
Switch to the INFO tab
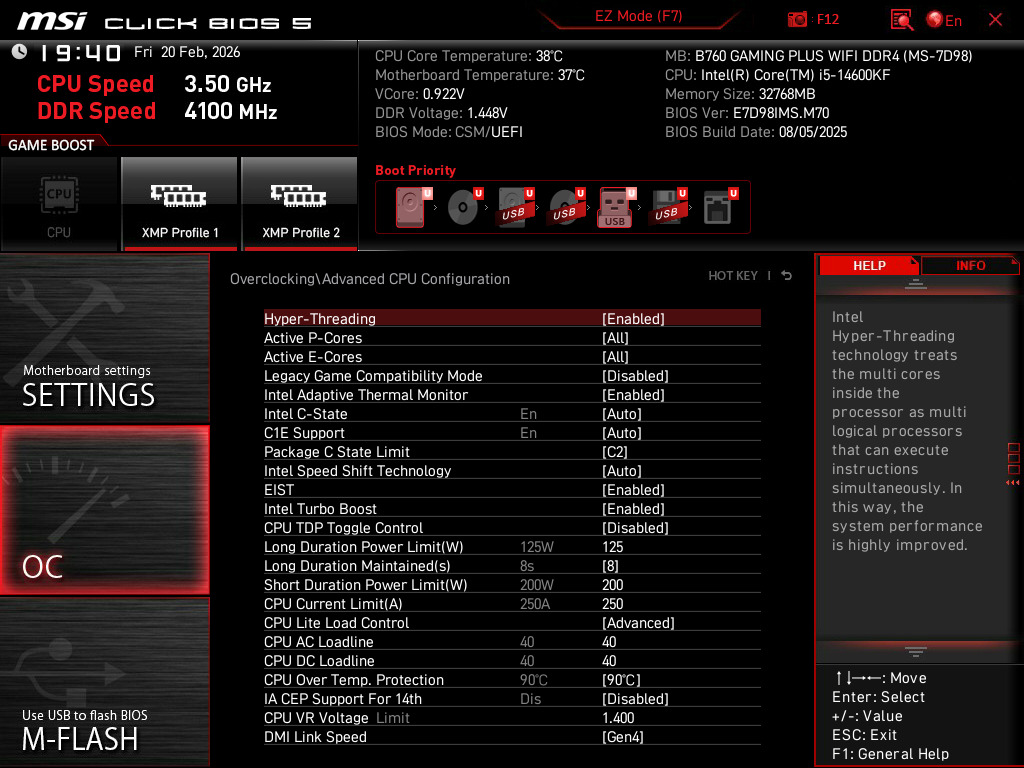(970, 266)
